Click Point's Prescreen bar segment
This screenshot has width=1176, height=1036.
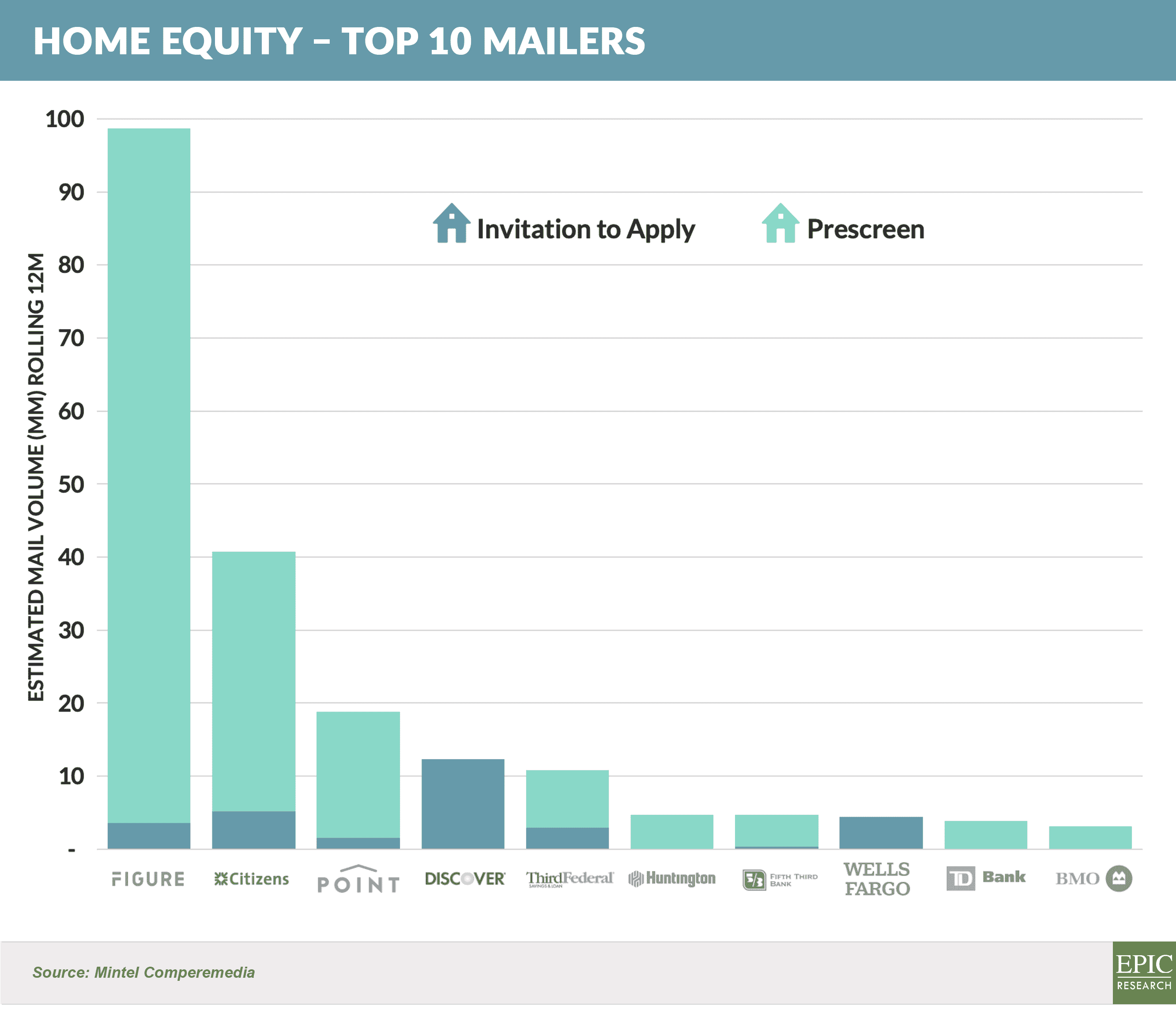(x=358, y=775)
